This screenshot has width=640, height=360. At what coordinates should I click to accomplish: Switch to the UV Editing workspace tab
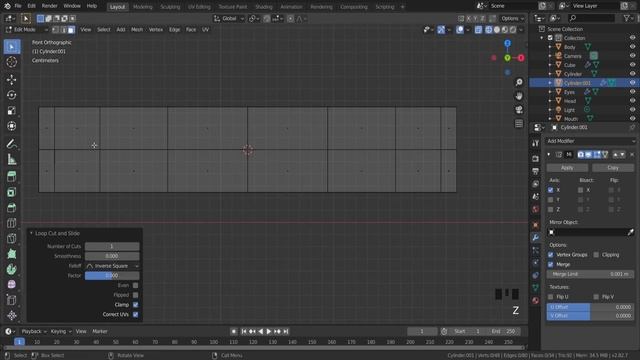tap(199, 7)
